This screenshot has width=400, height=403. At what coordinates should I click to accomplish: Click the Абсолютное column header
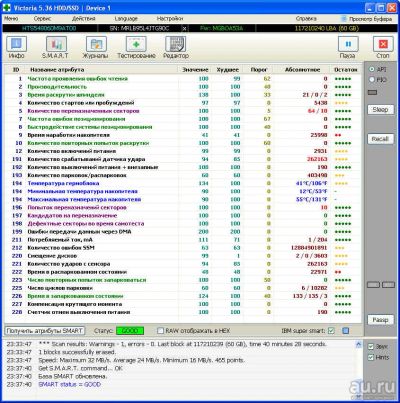pos(302,70)
